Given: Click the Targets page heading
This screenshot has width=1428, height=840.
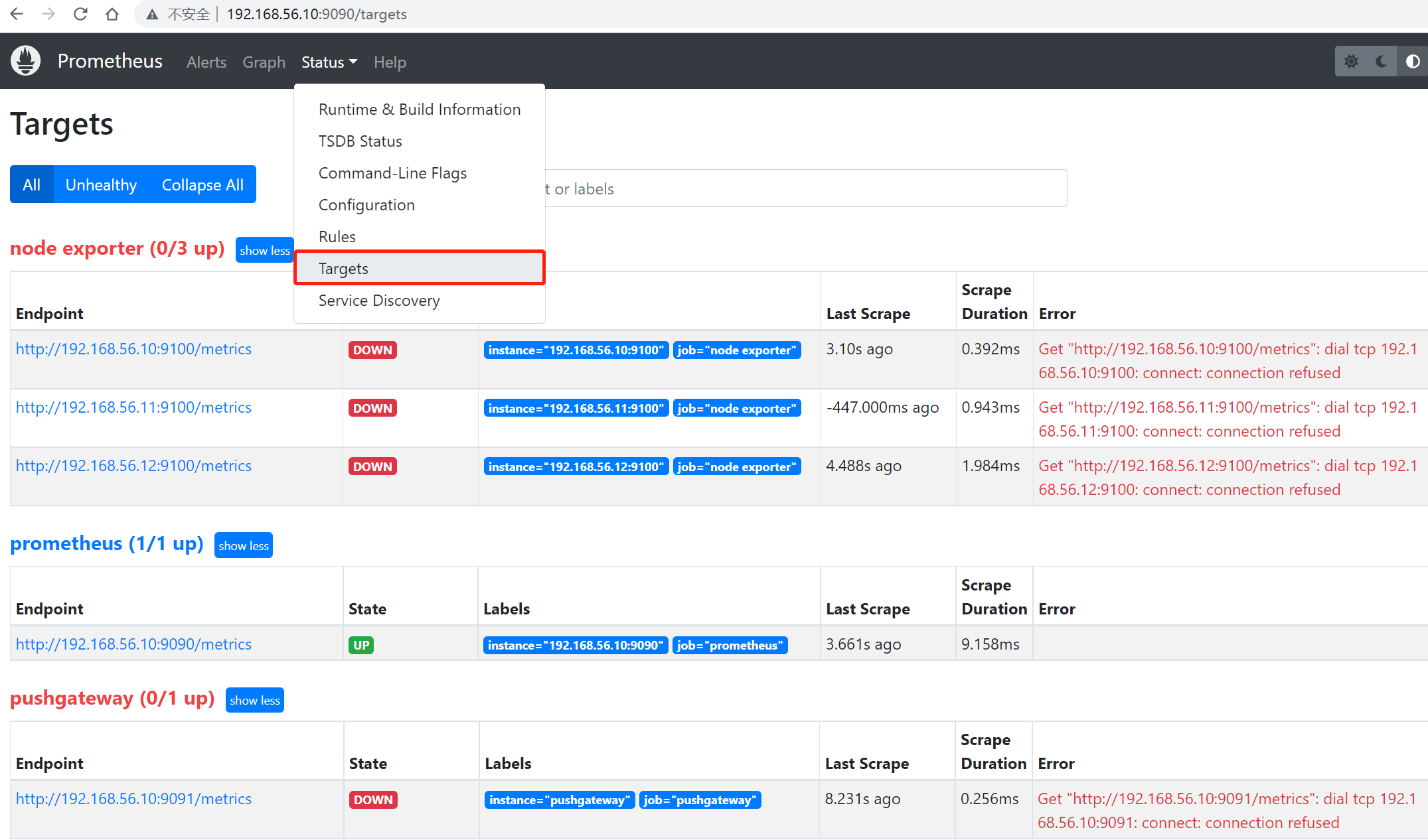Looking at the screenshot, I should pyautogui.click(x=62, y=124).
